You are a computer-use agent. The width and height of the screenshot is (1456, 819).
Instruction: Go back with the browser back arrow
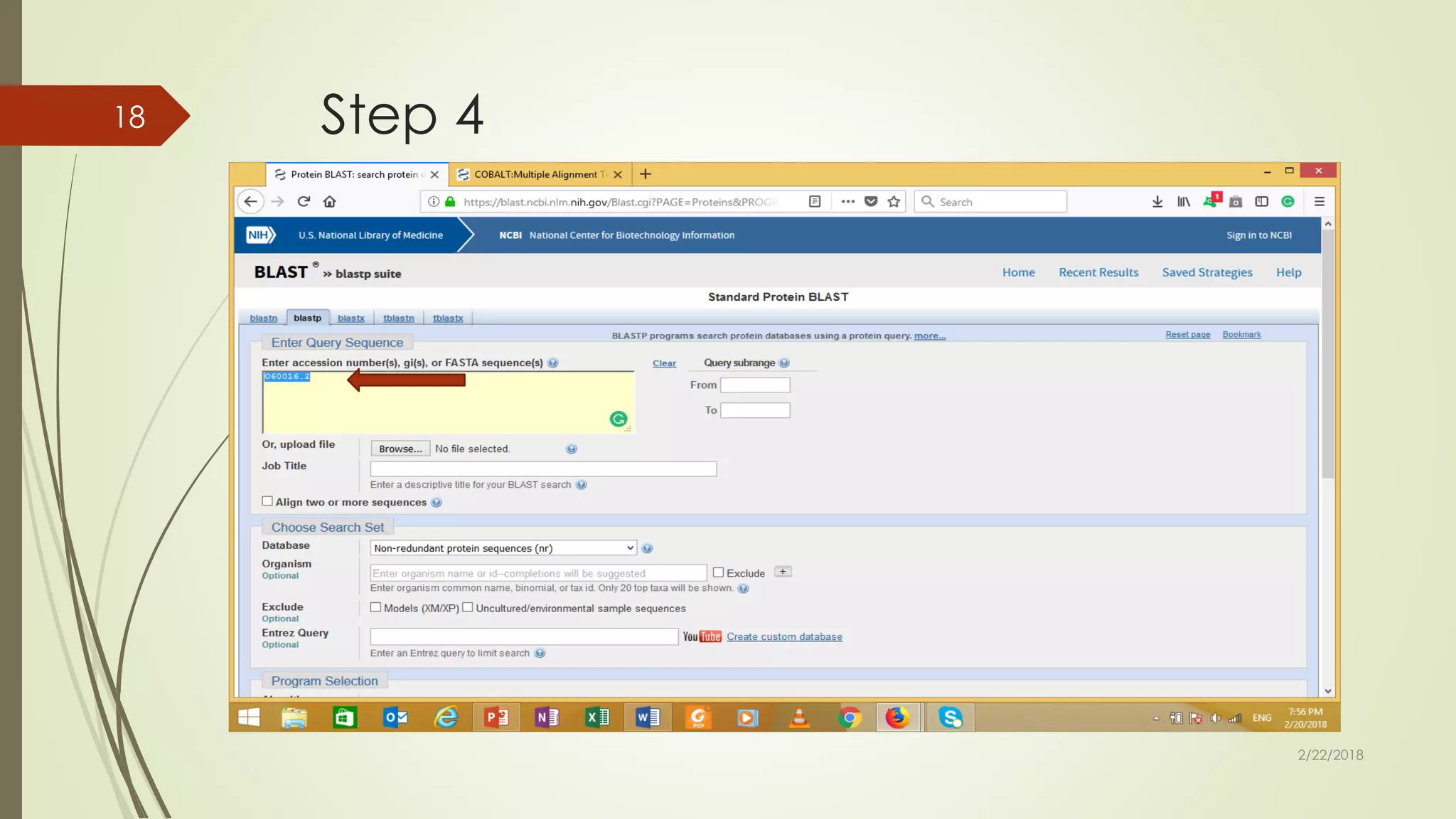[x=250, y=202]
